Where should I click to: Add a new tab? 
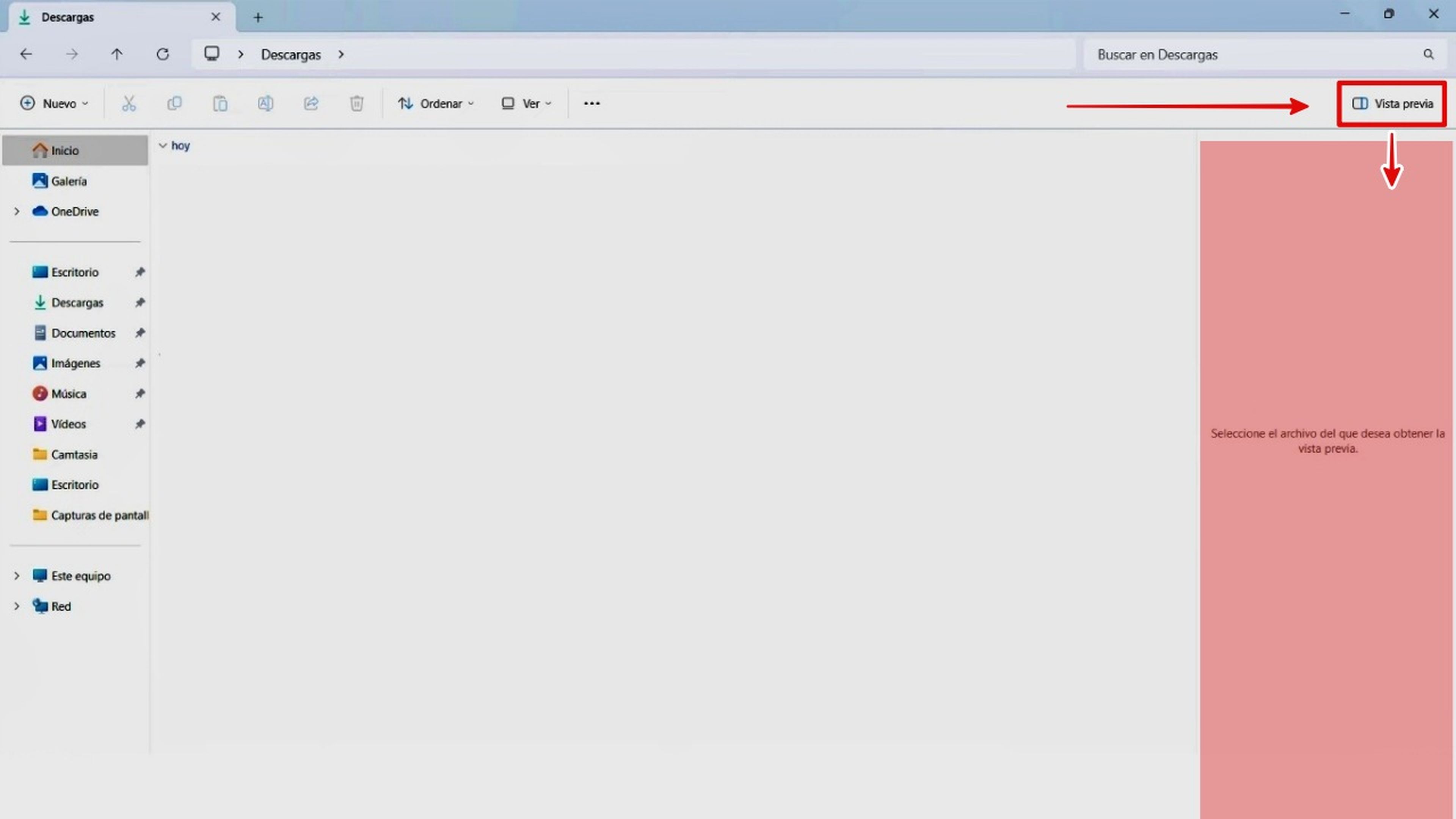coord(258,17)
